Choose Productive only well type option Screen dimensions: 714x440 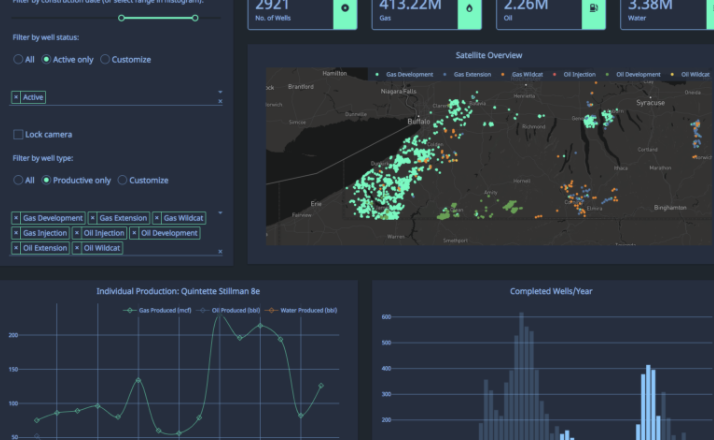47,180
